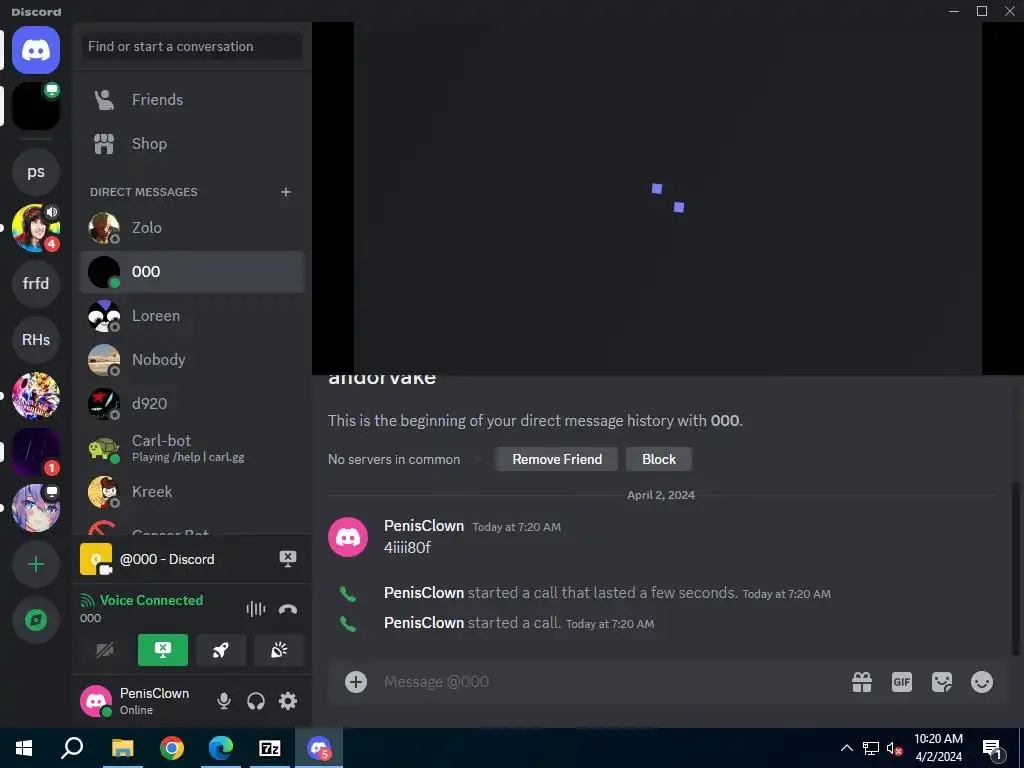This screenshot has height=768, width=1024.
Task: Open the black avatar server with screen badge
Action: click(36, 106)
